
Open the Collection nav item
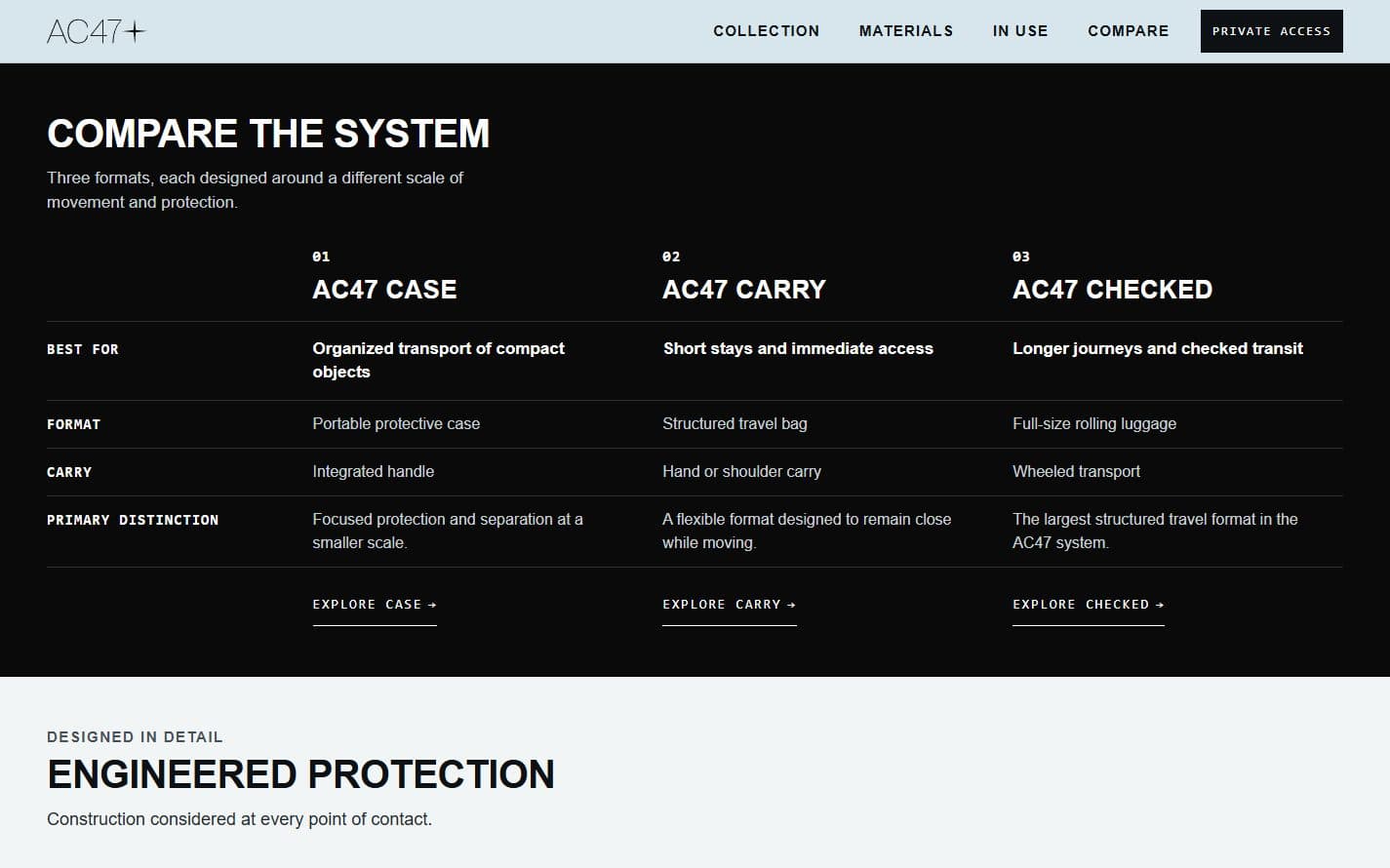click(x=767, y=31)
